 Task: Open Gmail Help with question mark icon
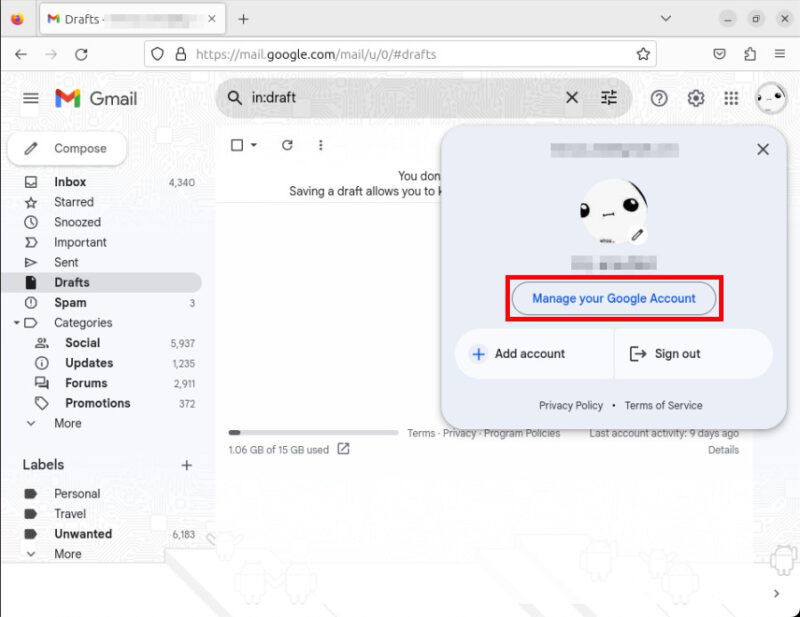(659, 98)
